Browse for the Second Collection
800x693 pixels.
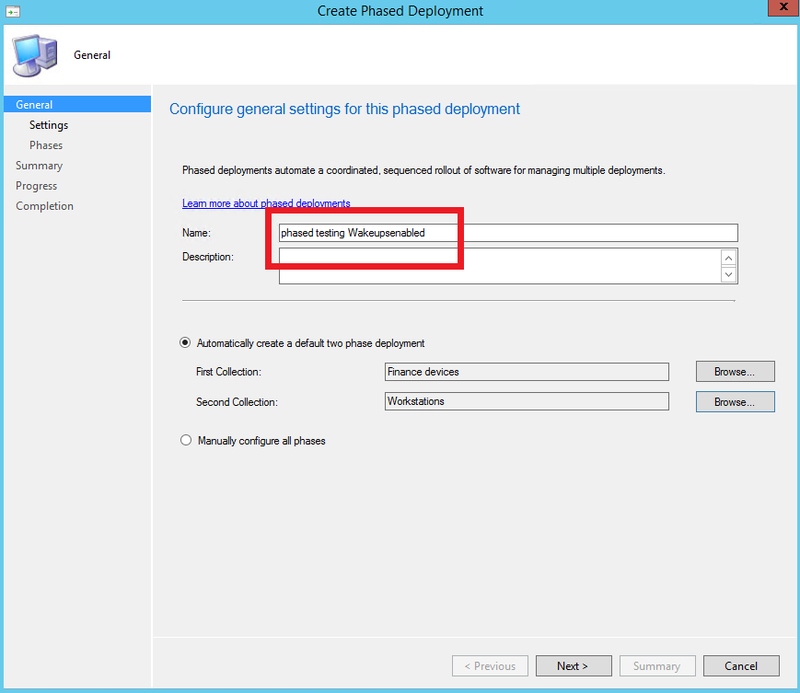735,402
